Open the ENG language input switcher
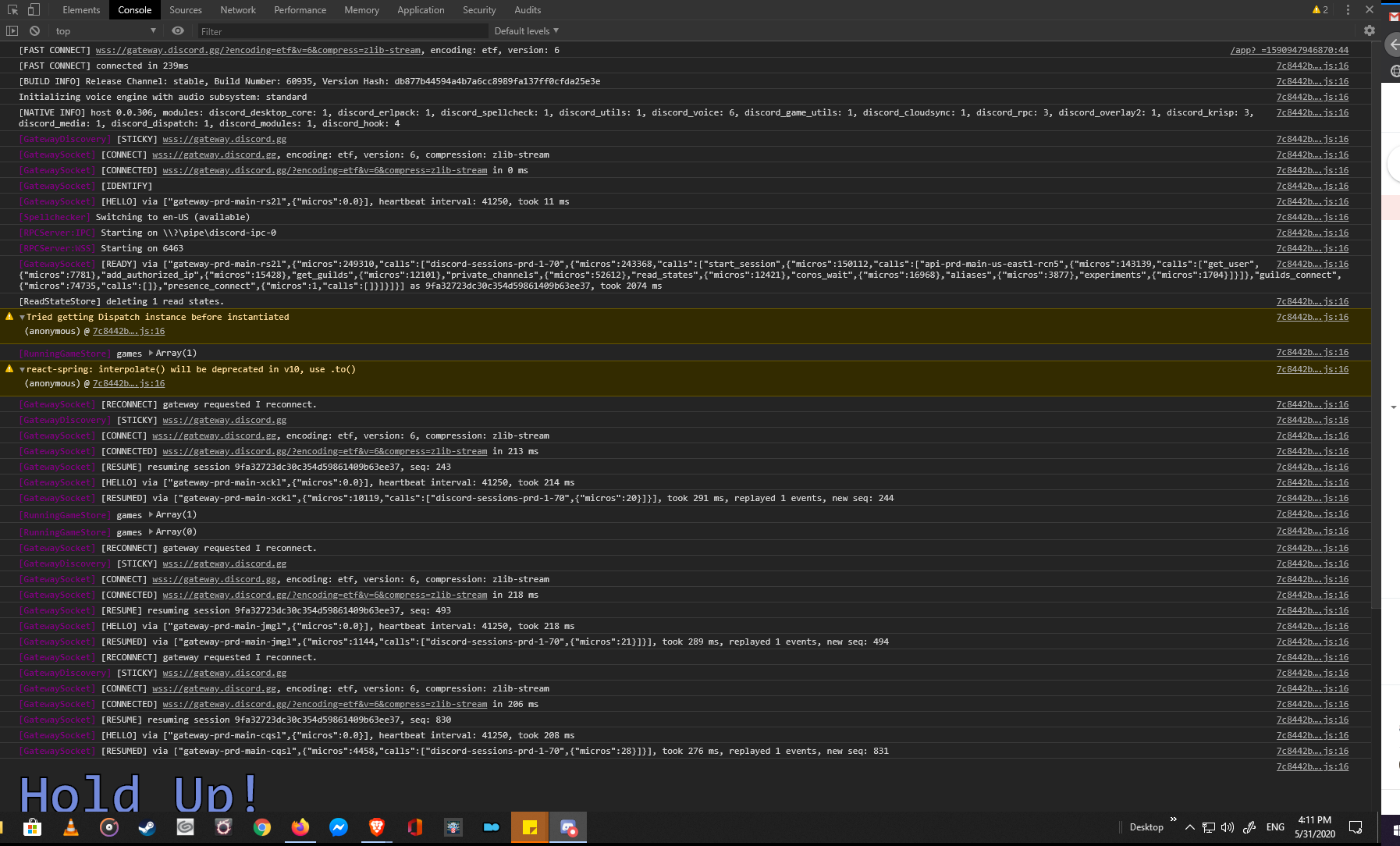Screen dimensions: 1400x846 coord(1275,827)
